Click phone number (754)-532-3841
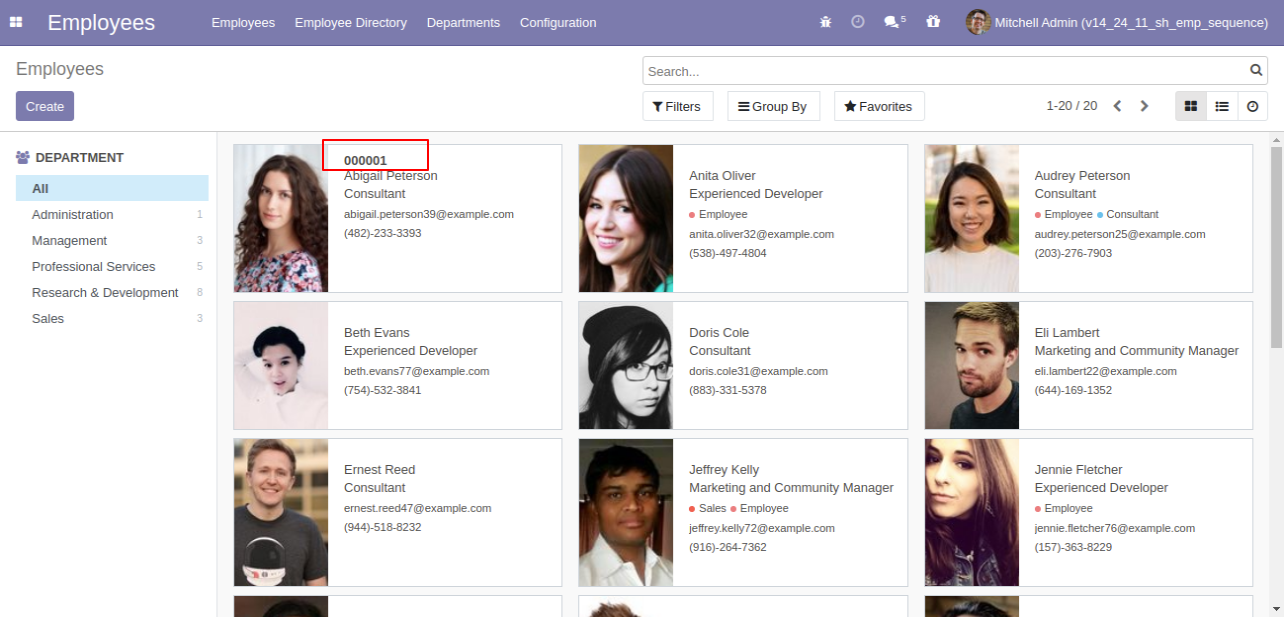Image resolution: width=1284 pixels, height=617 pixels. coord(383,390)
